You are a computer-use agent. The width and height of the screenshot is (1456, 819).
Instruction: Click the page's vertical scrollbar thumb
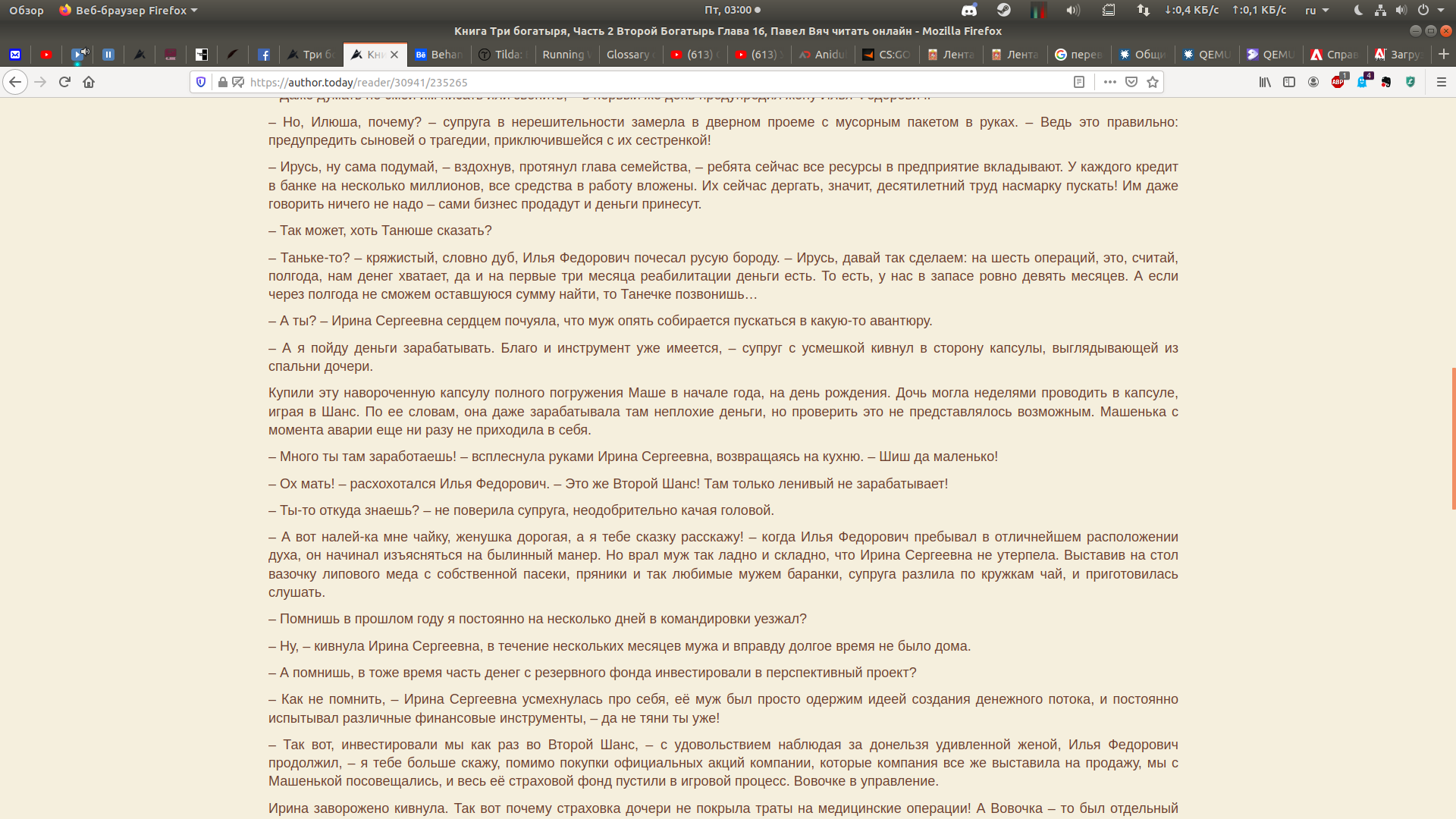pos(1453,438)
